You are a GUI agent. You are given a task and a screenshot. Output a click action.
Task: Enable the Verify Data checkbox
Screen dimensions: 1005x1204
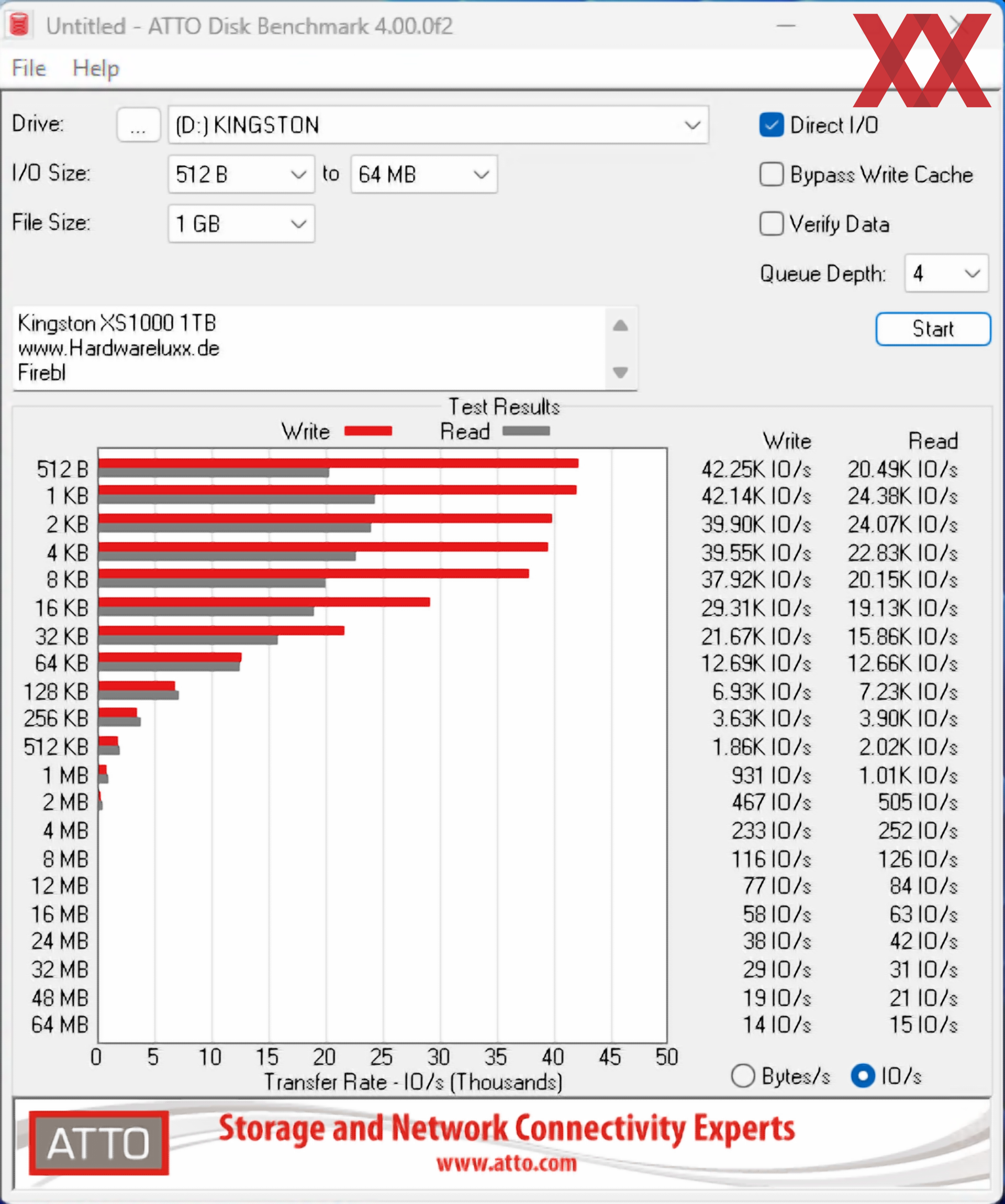[771, 223]
